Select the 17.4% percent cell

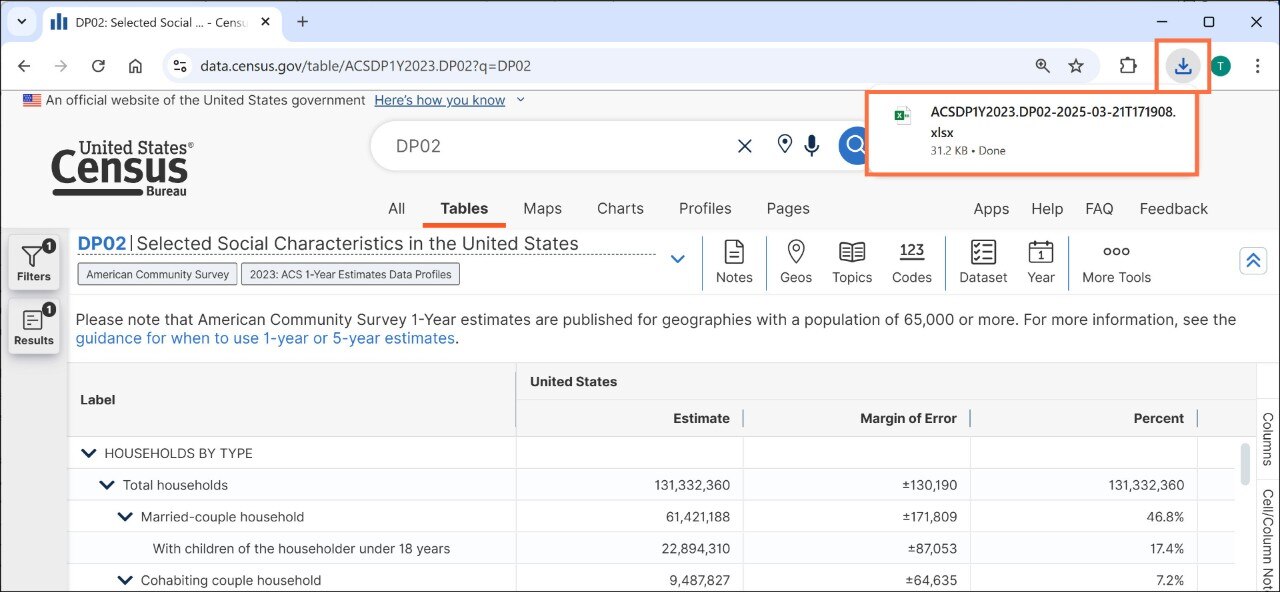click(1084, 549)
